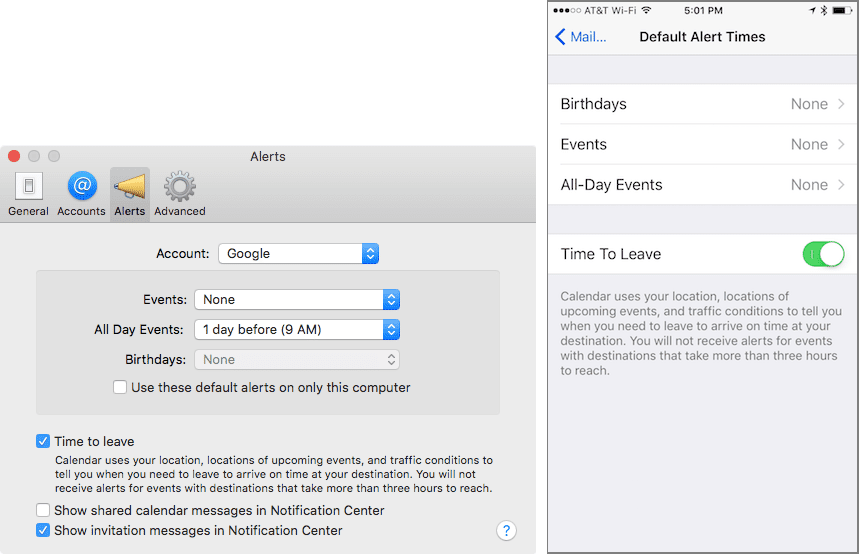
Task: Tap the Bluetooth status icon on iPhone
Action: point(823,10)
